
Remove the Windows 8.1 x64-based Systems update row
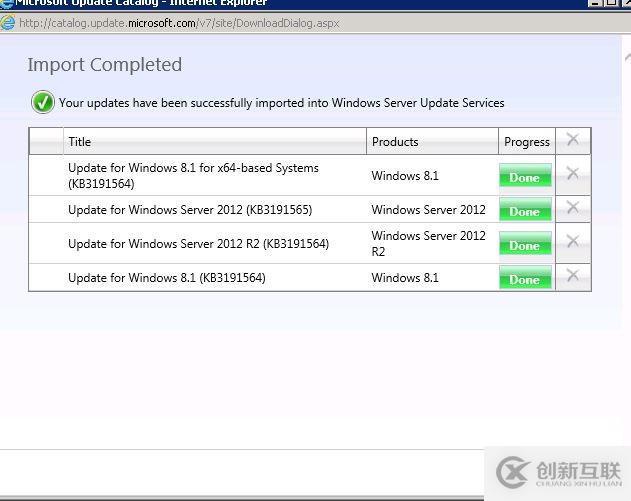[573, 173]
